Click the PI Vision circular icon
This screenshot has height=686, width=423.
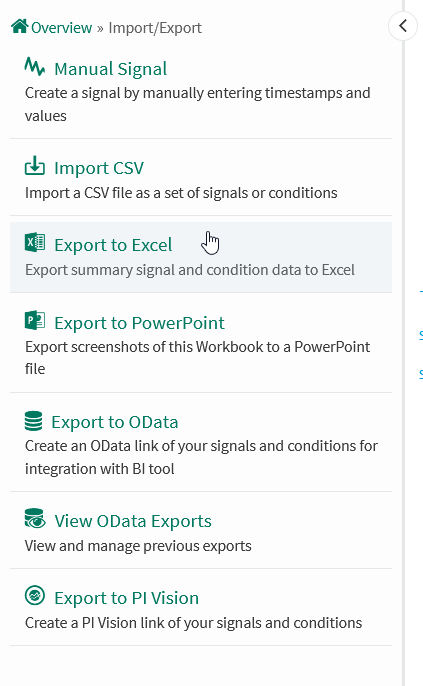coord(35,596)
